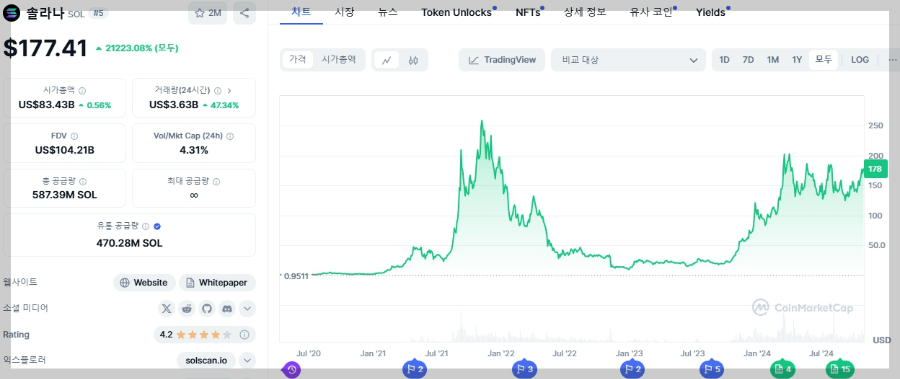Viewport: 900px width, 379px height.
Task: Open the NFTs tab
Action: pos(529,12)
